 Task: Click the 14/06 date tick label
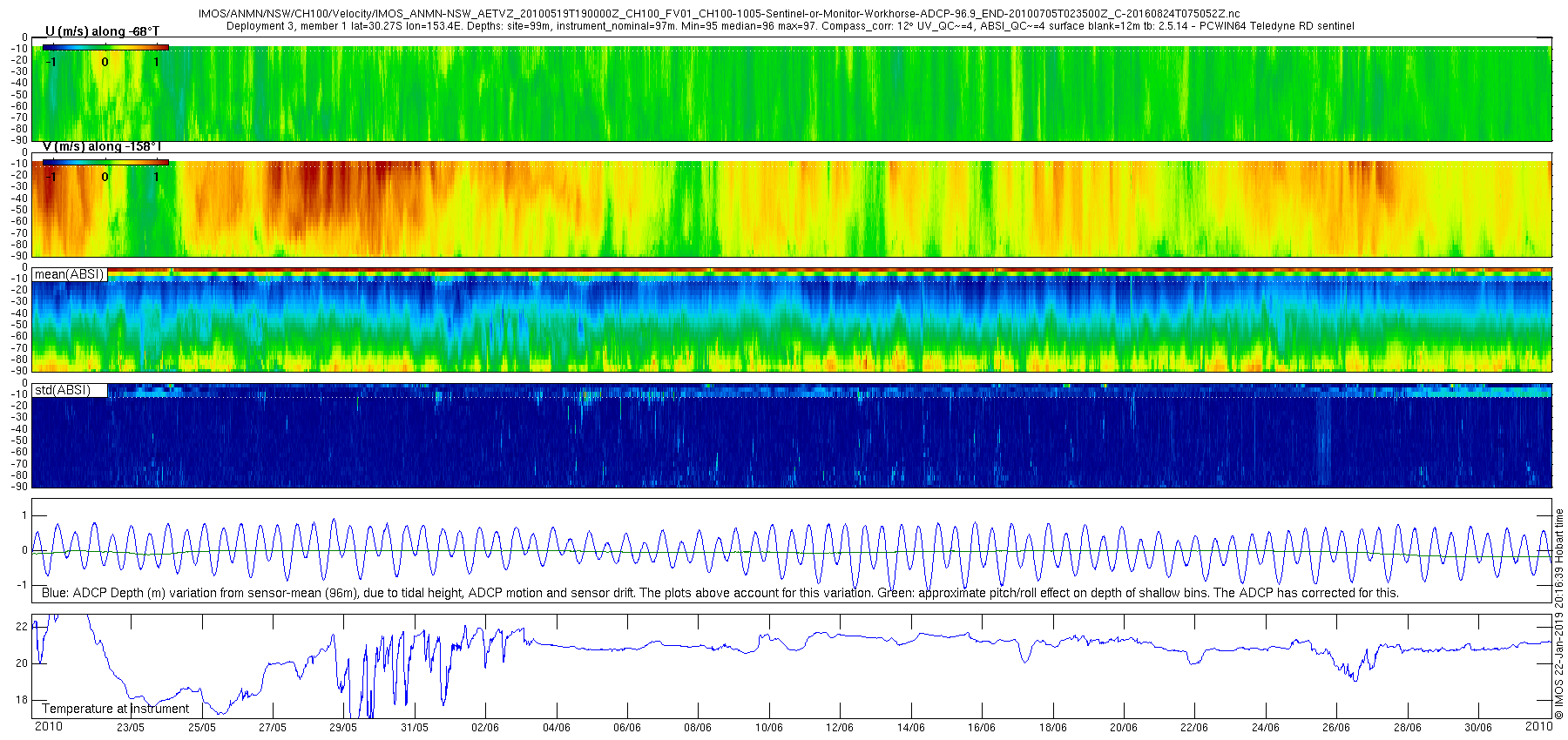pos(911,728)
